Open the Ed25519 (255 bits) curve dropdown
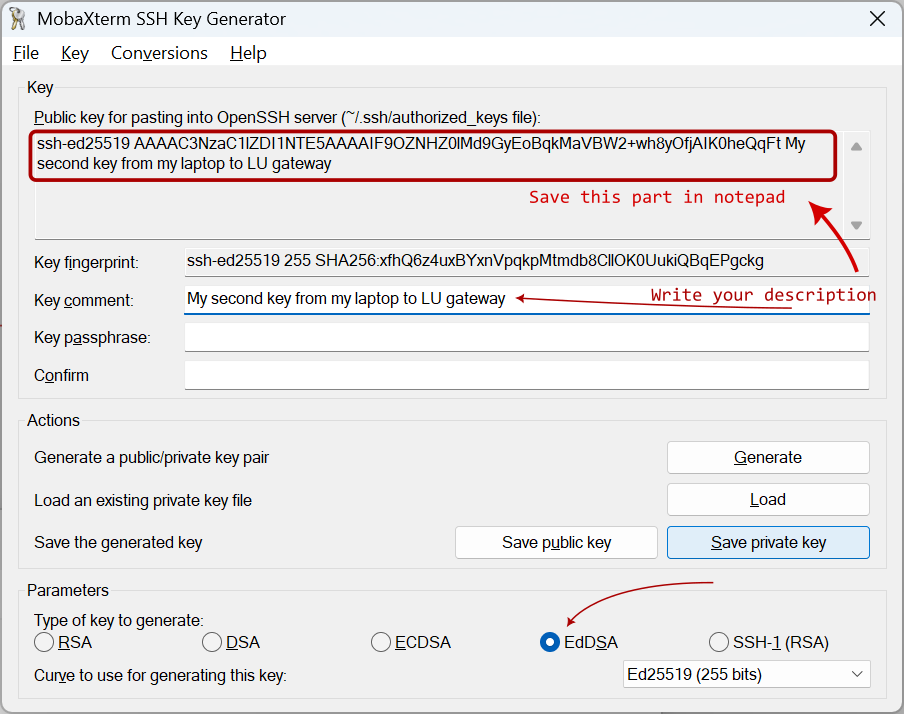 coord(746,674)
